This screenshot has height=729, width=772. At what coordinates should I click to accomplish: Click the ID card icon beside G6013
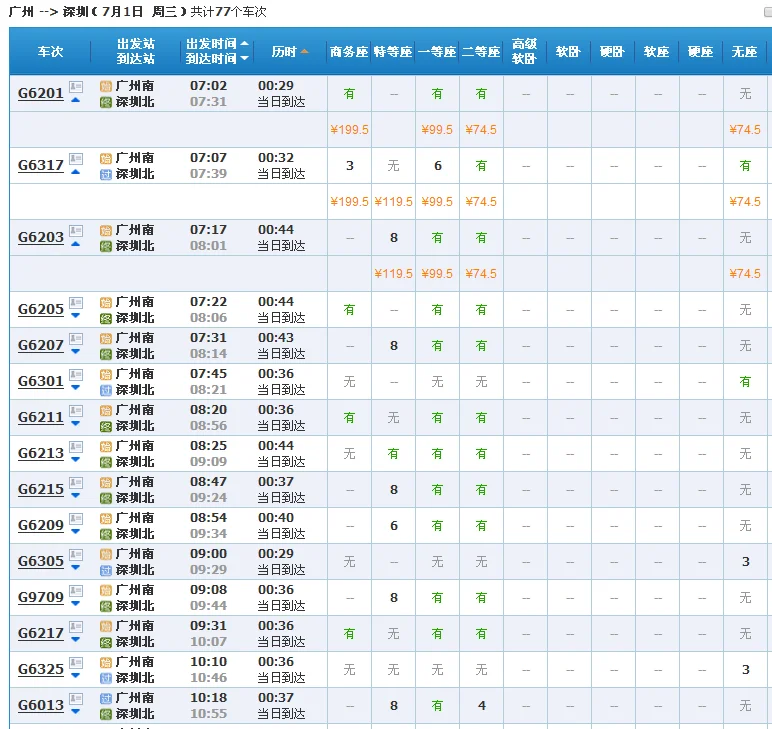coord(76,698)
